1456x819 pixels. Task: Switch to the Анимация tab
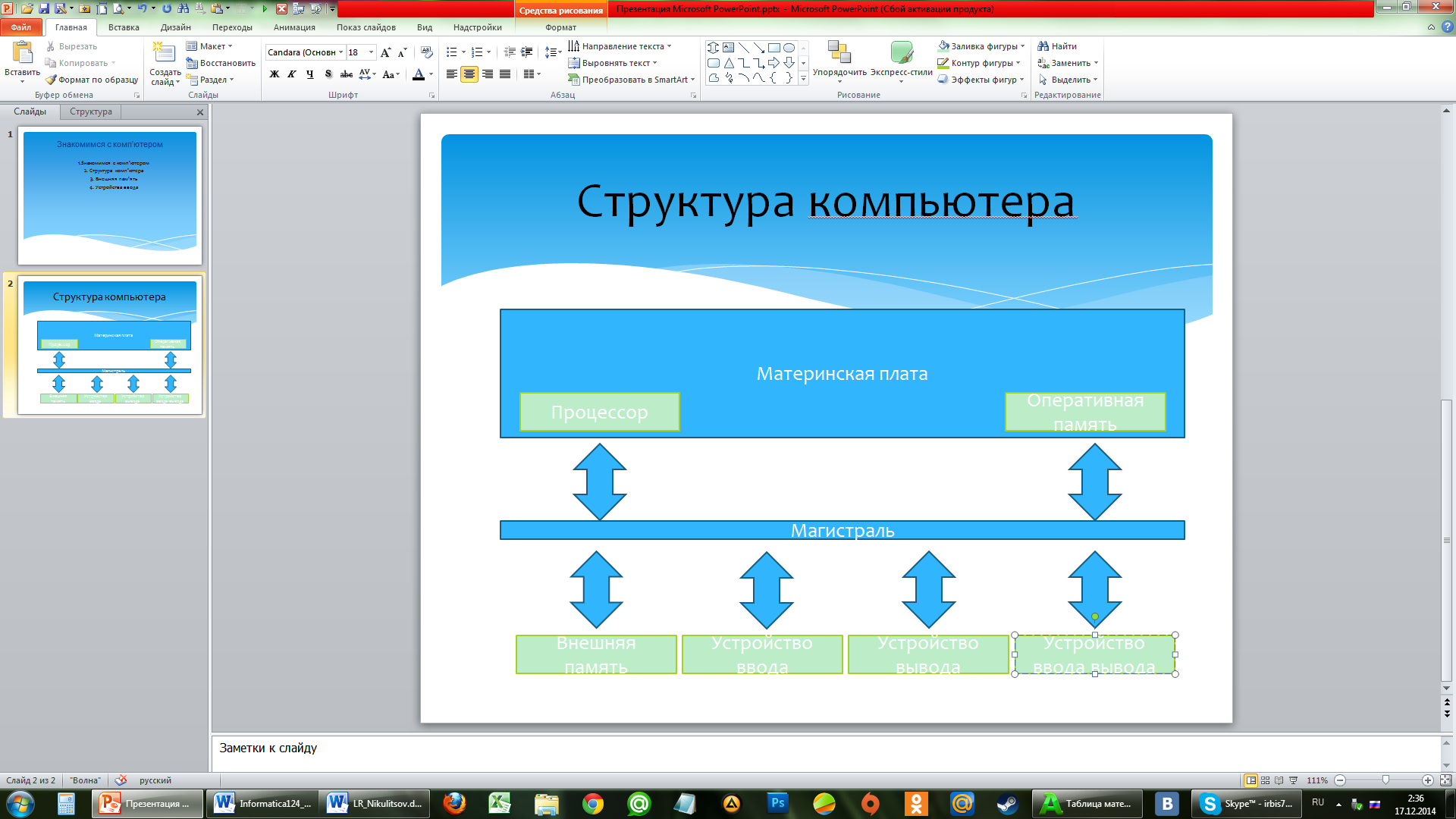click(294, 27)
